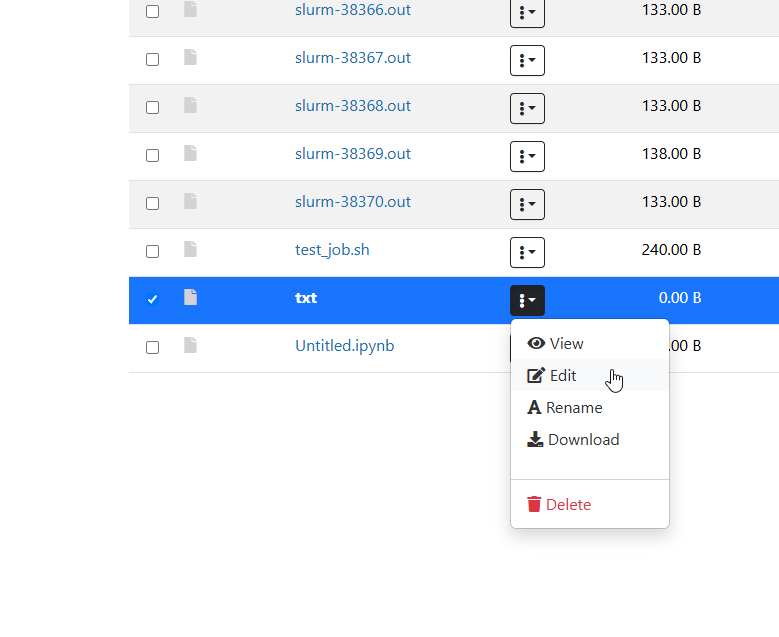779x637 pixels.
Task: Uncheck the selected txt file checkbox
Action: [x=153, y=299]
